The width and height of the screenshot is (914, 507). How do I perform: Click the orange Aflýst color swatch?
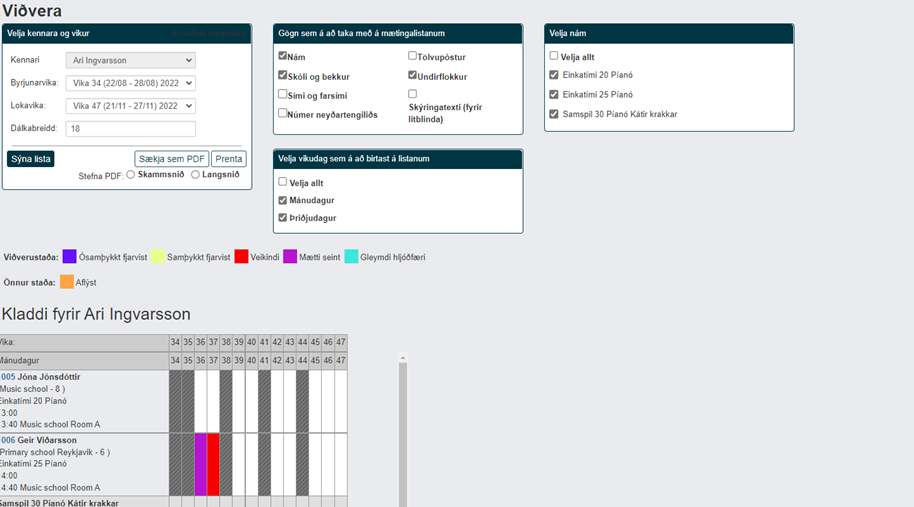pos(67,282)
